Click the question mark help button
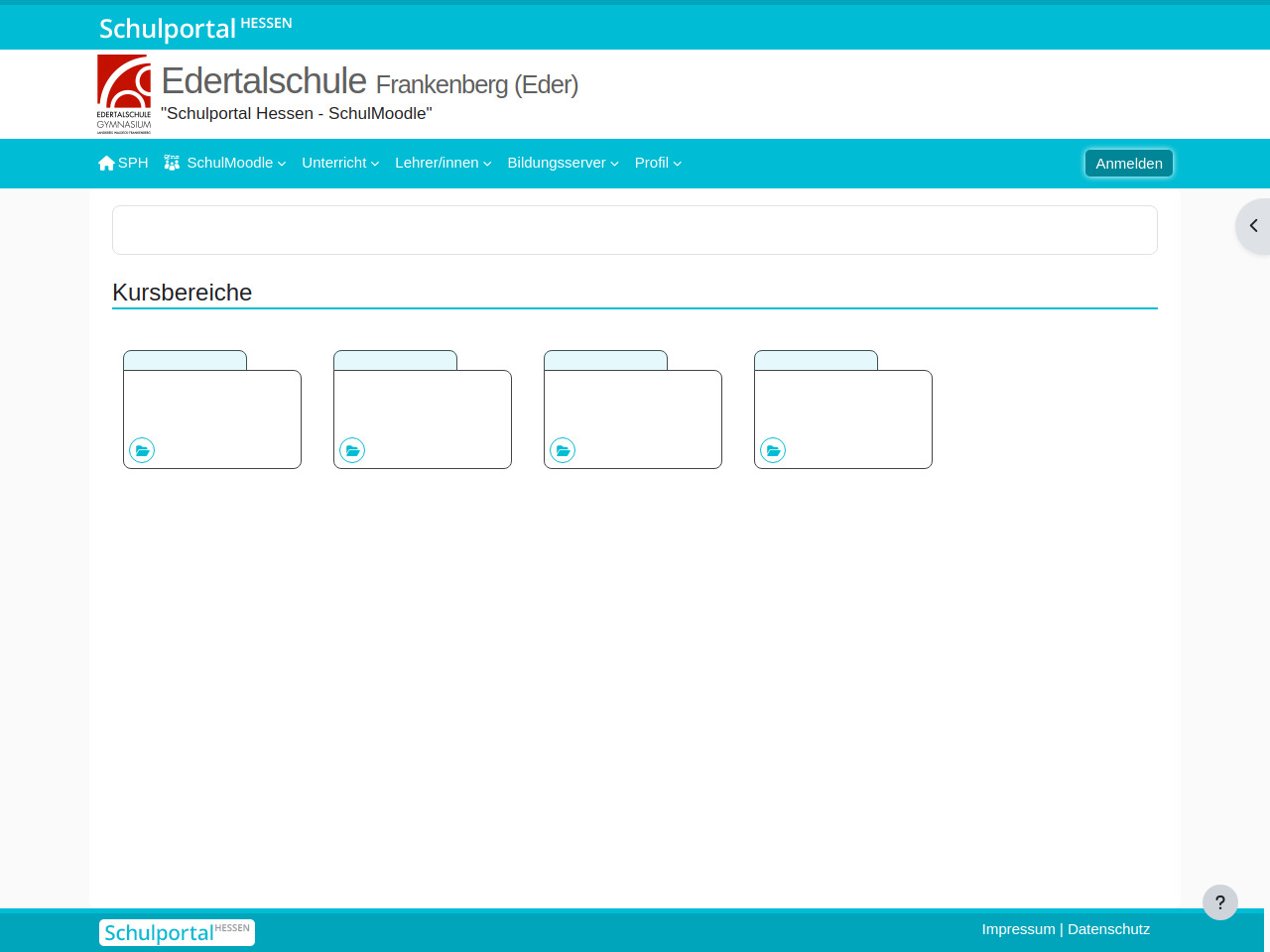 coord(1219,902)
